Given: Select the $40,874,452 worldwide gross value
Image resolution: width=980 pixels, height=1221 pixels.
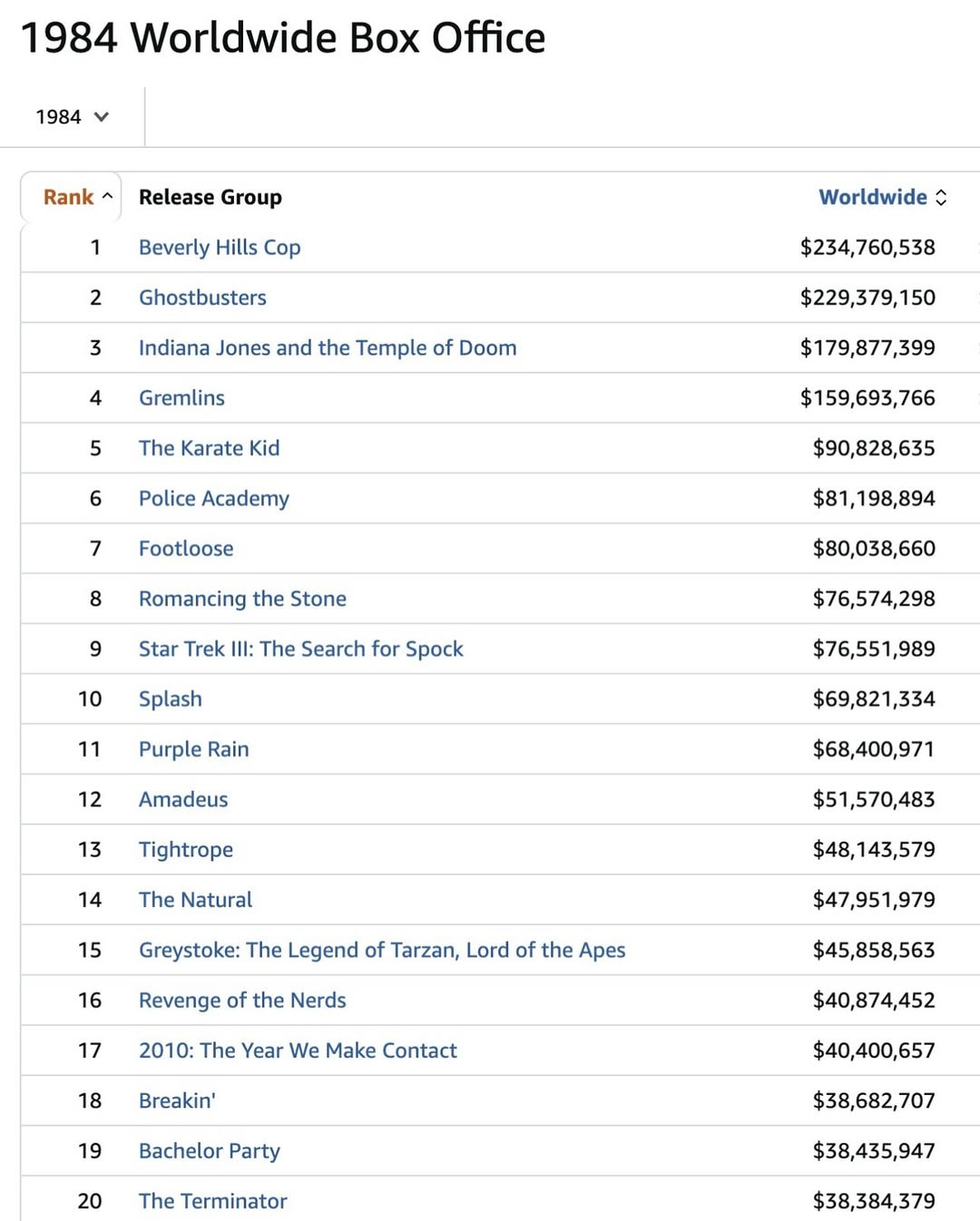Looking at the screenshot, I should pos(874,1000).
